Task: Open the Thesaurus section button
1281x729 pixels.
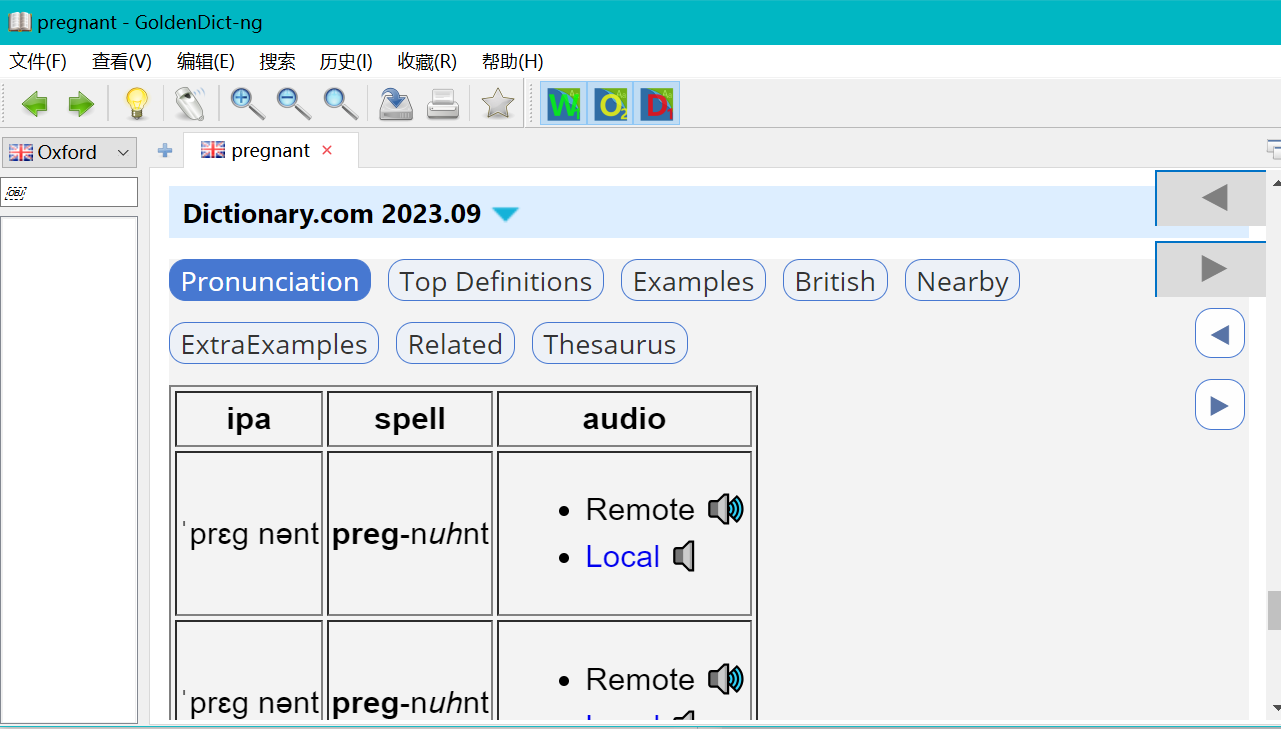Action: (x=610, y=344)
